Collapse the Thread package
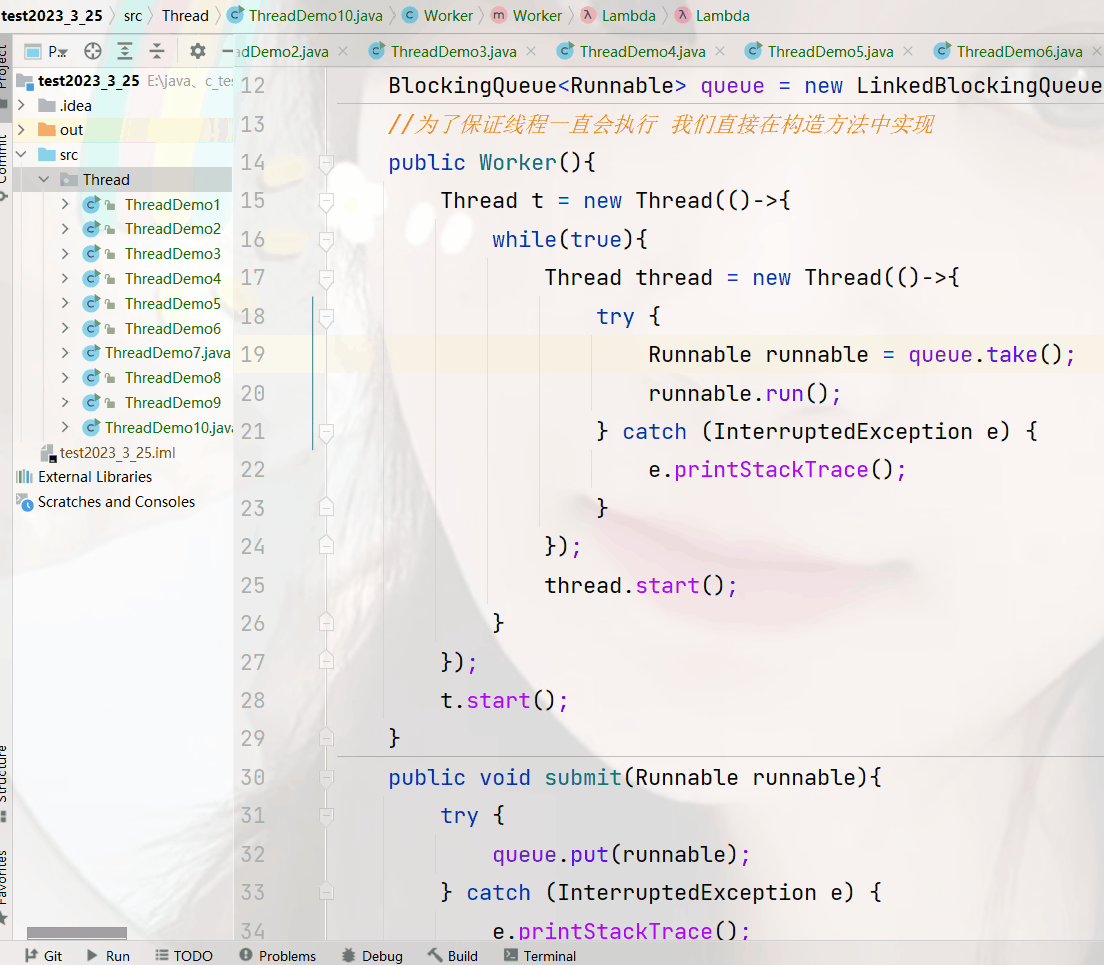Screen dimensions: 1104x965 click(44, 179)
